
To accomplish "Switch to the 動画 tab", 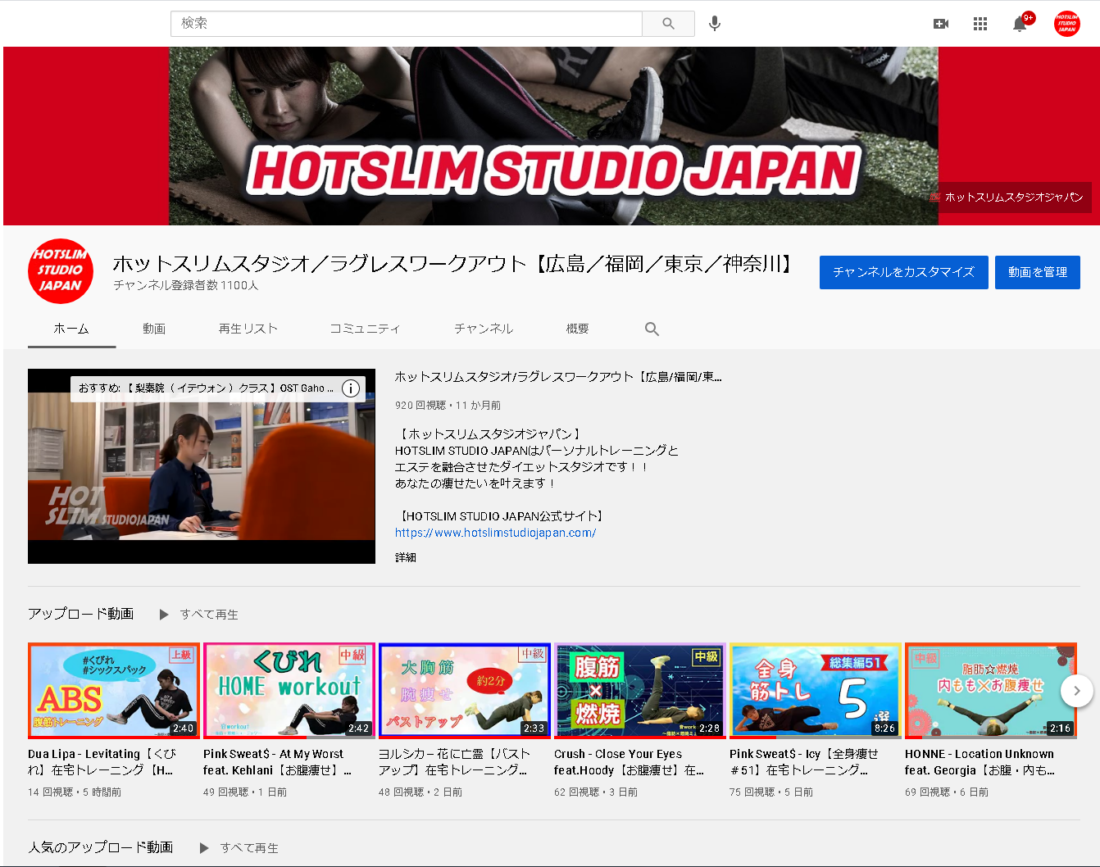I will point(154,329).
